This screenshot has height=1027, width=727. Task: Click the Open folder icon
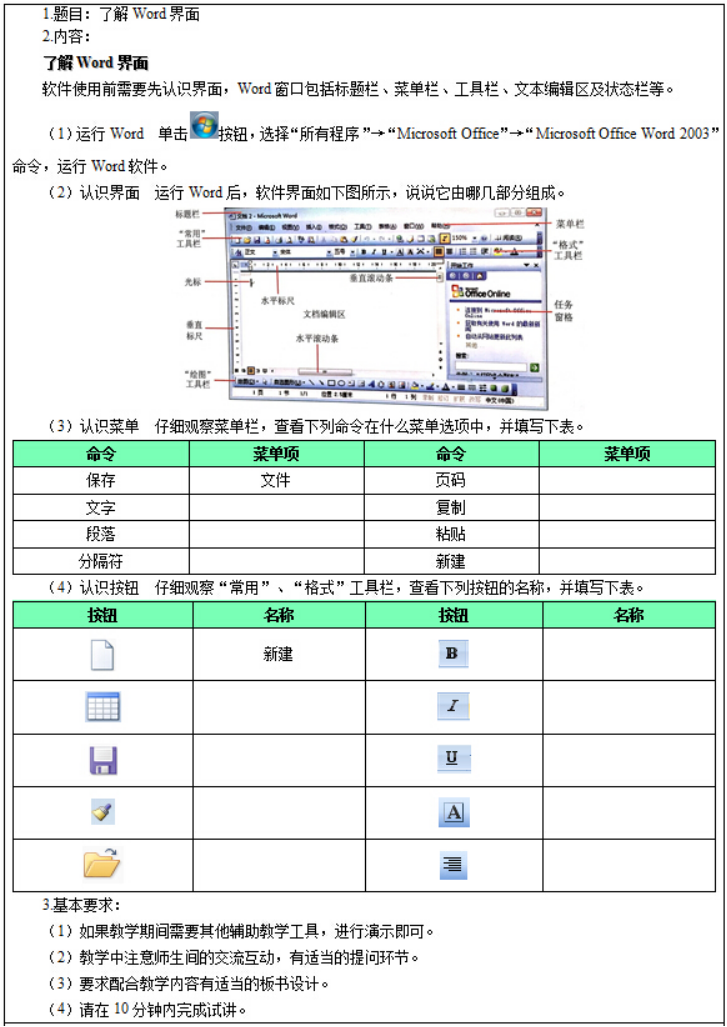[x=103, y=863]
